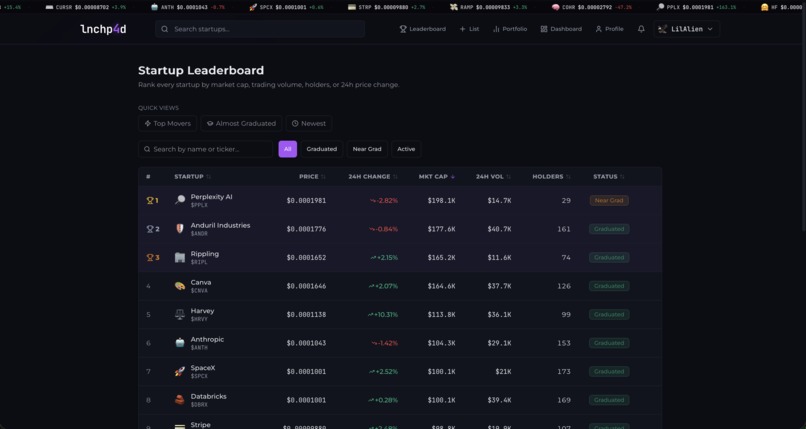Click the COHR ticker in top bar
The width and height of the screenshot is (806, 429).
tap(592, 7)
